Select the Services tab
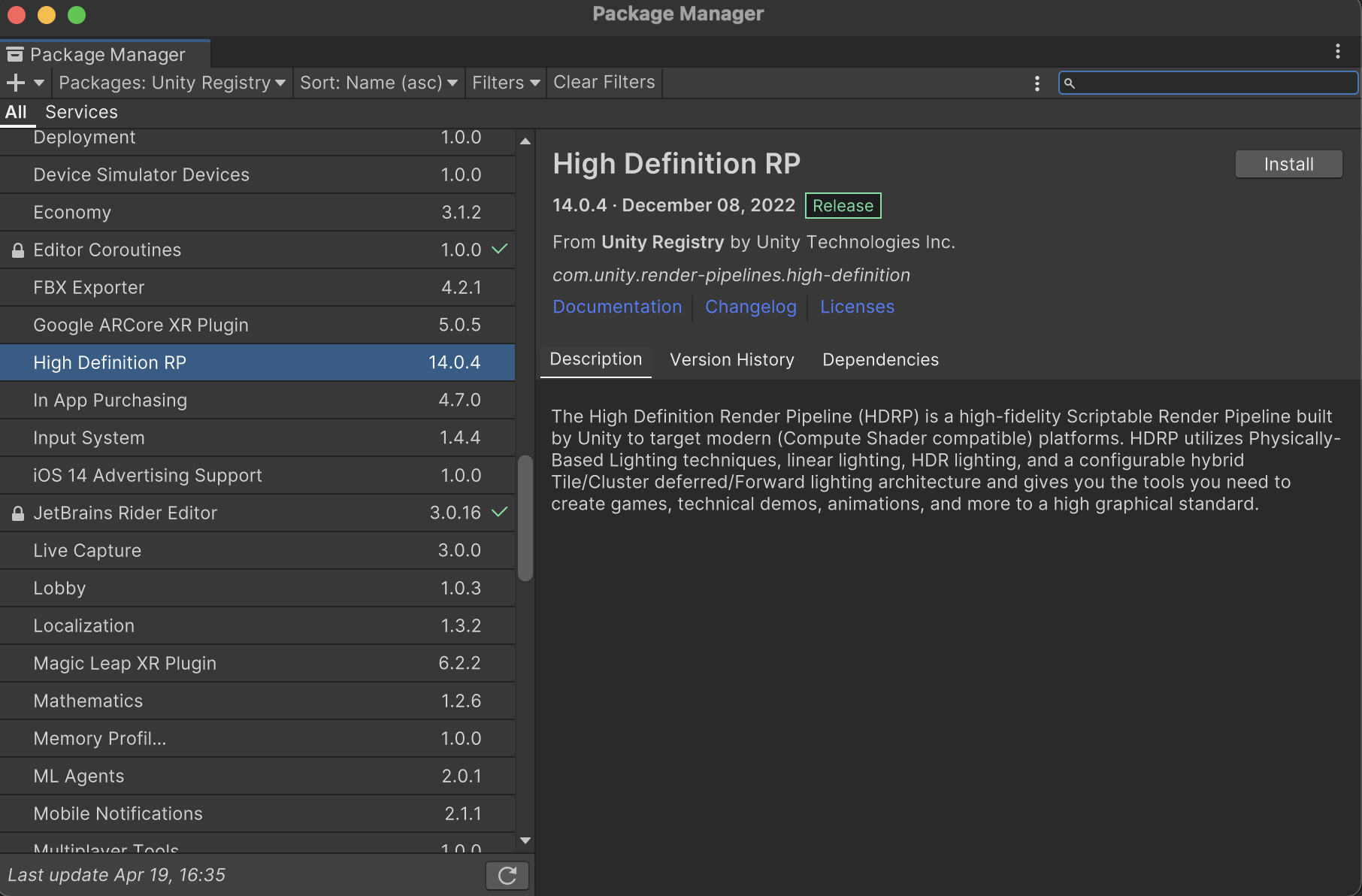The width and height of the screenshot is (1362, 896). [81, 112]
